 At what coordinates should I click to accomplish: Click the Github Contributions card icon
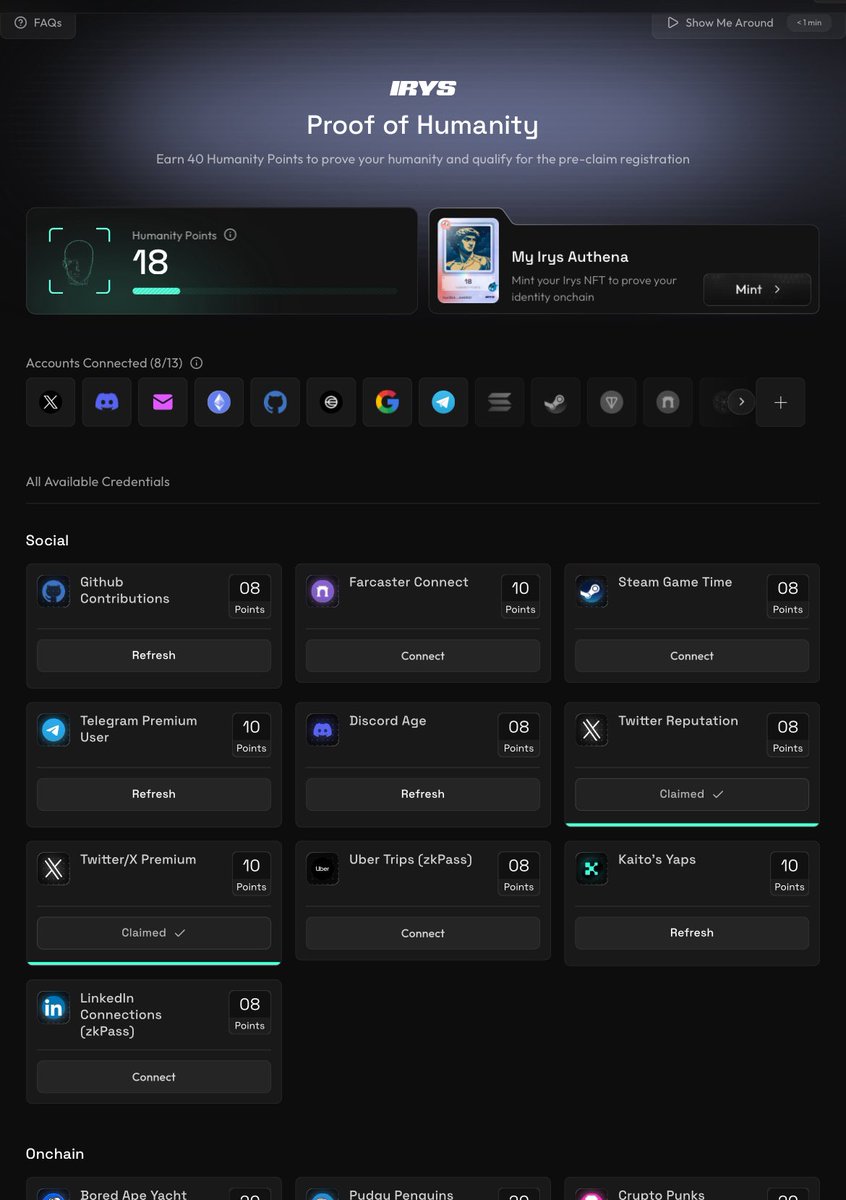pos(53,591)
